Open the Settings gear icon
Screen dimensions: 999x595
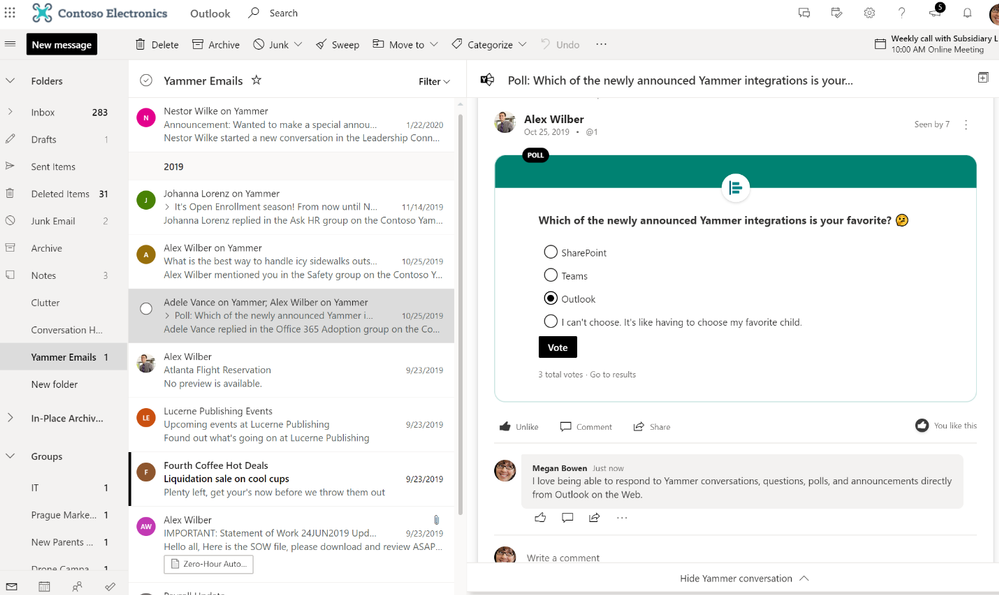(x=869, y=13)
